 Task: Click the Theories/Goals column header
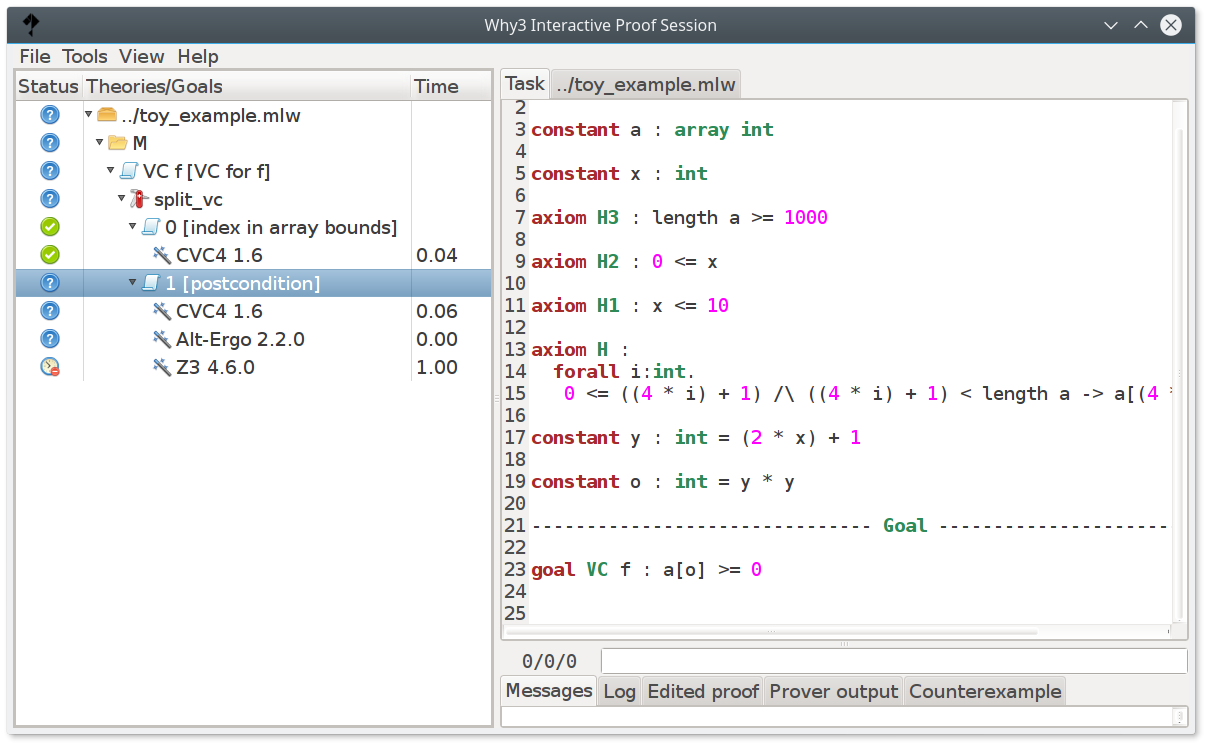[247, 86]
